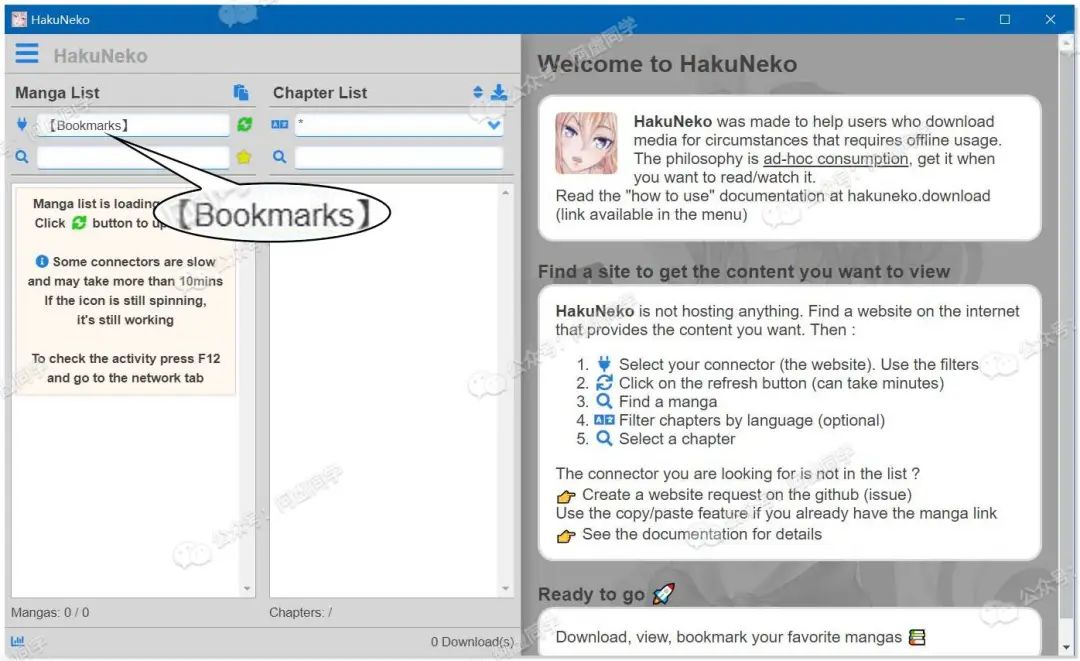This screenshot has width=1080, height=661.
Task: Click the language icon in step 4 instructions
Action: [604, 420]
